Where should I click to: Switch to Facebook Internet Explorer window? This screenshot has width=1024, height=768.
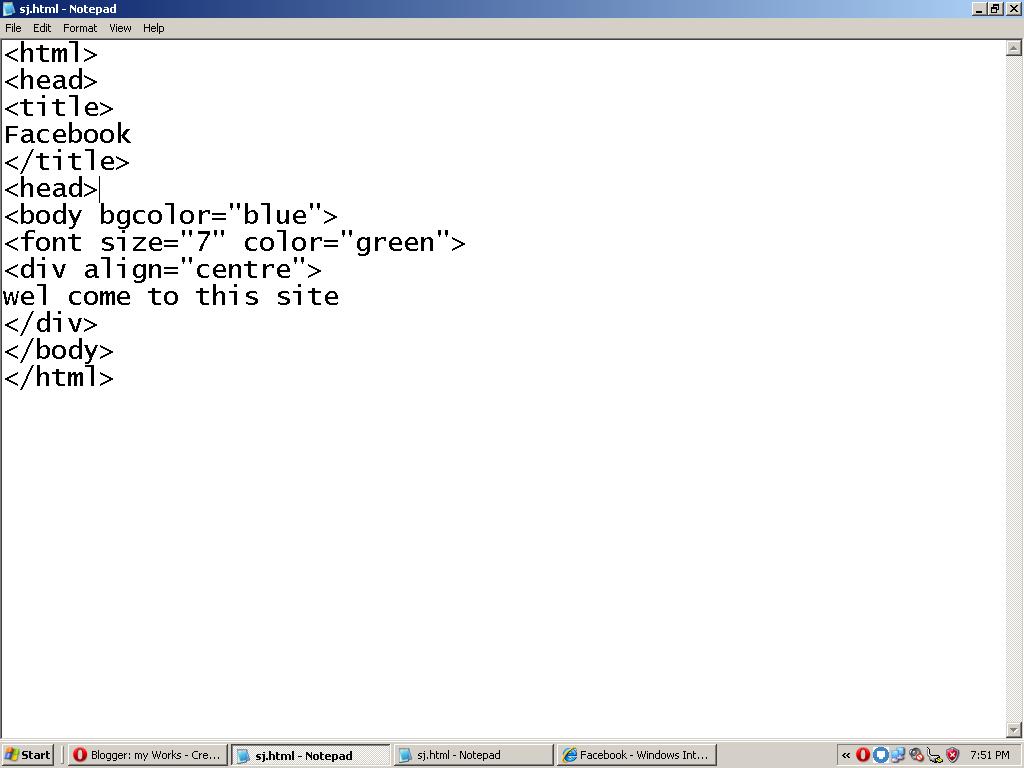tap(637, 755)
